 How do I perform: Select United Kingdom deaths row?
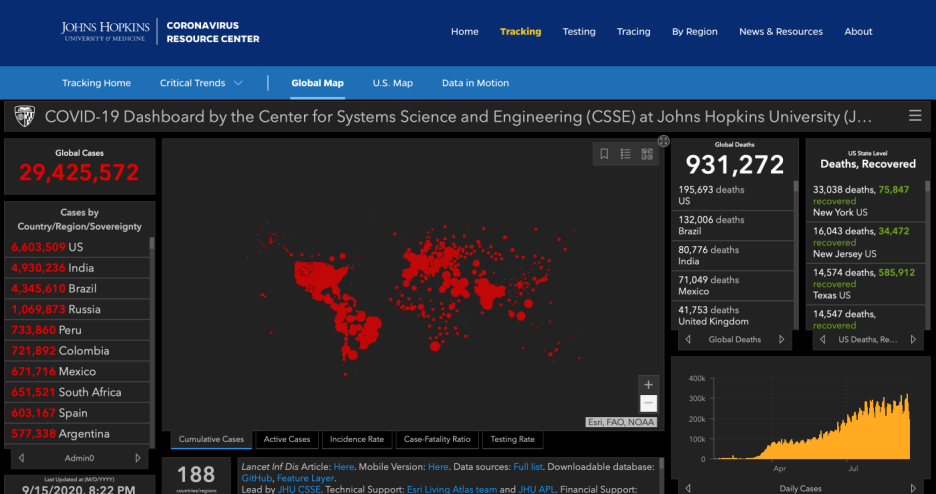click(x=732, y=316)
